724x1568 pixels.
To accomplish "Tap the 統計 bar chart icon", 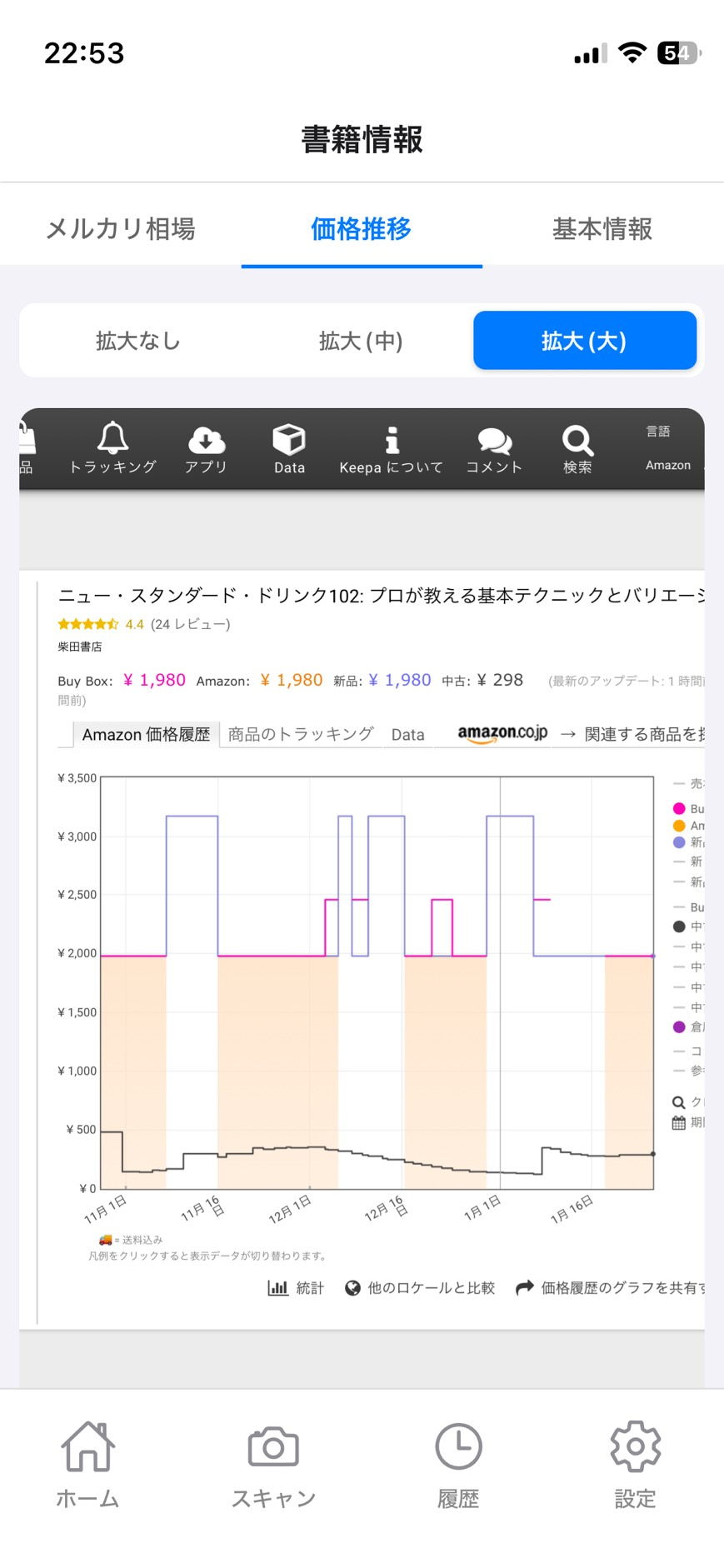I will (x=277, y=1288).
